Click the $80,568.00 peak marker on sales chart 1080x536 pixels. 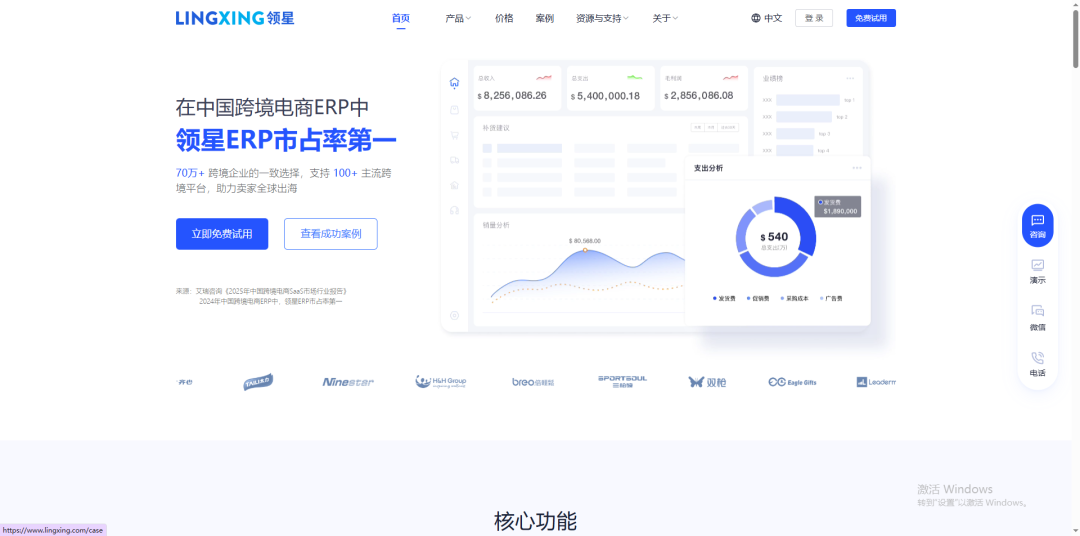[x=585, y=249]
